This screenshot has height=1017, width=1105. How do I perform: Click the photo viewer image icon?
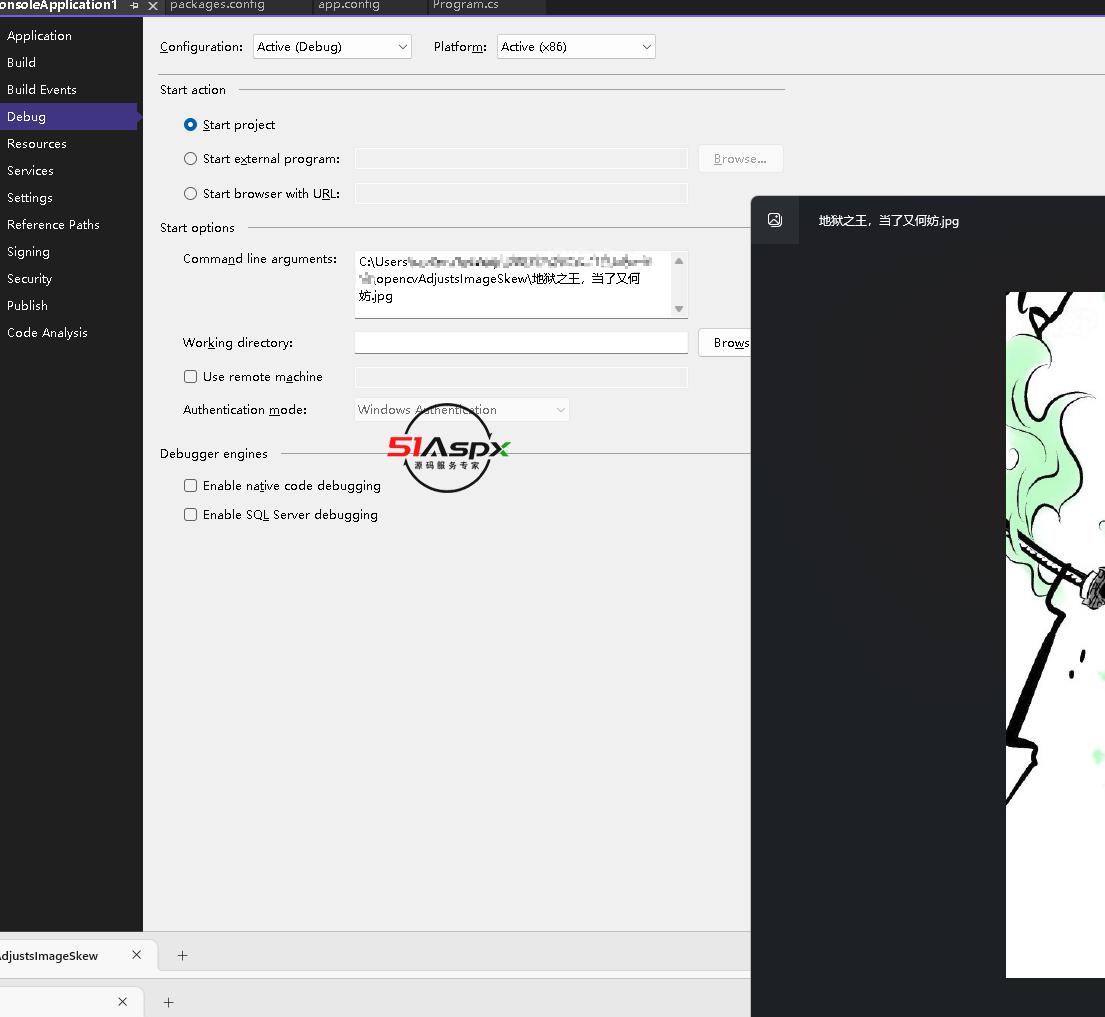tap(775, 220)
